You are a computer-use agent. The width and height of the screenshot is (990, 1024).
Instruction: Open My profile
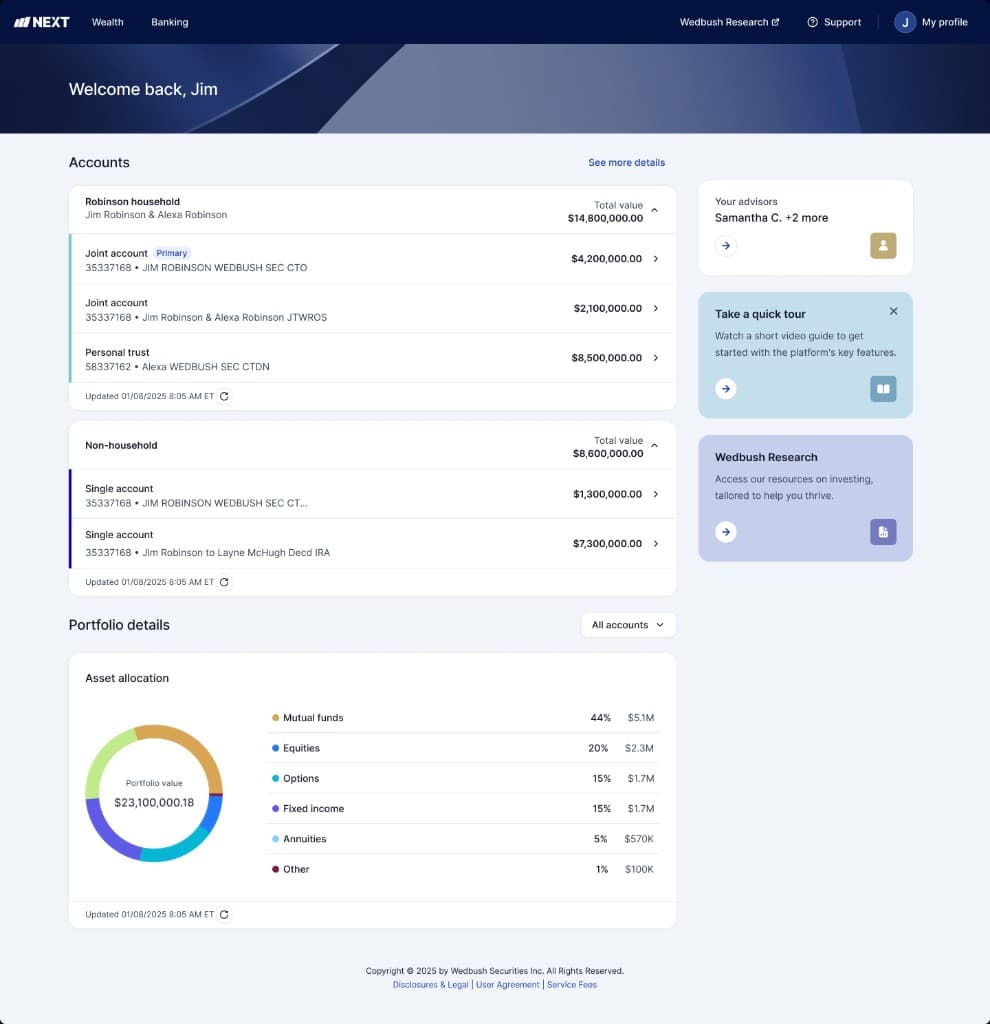pos(944,22)
